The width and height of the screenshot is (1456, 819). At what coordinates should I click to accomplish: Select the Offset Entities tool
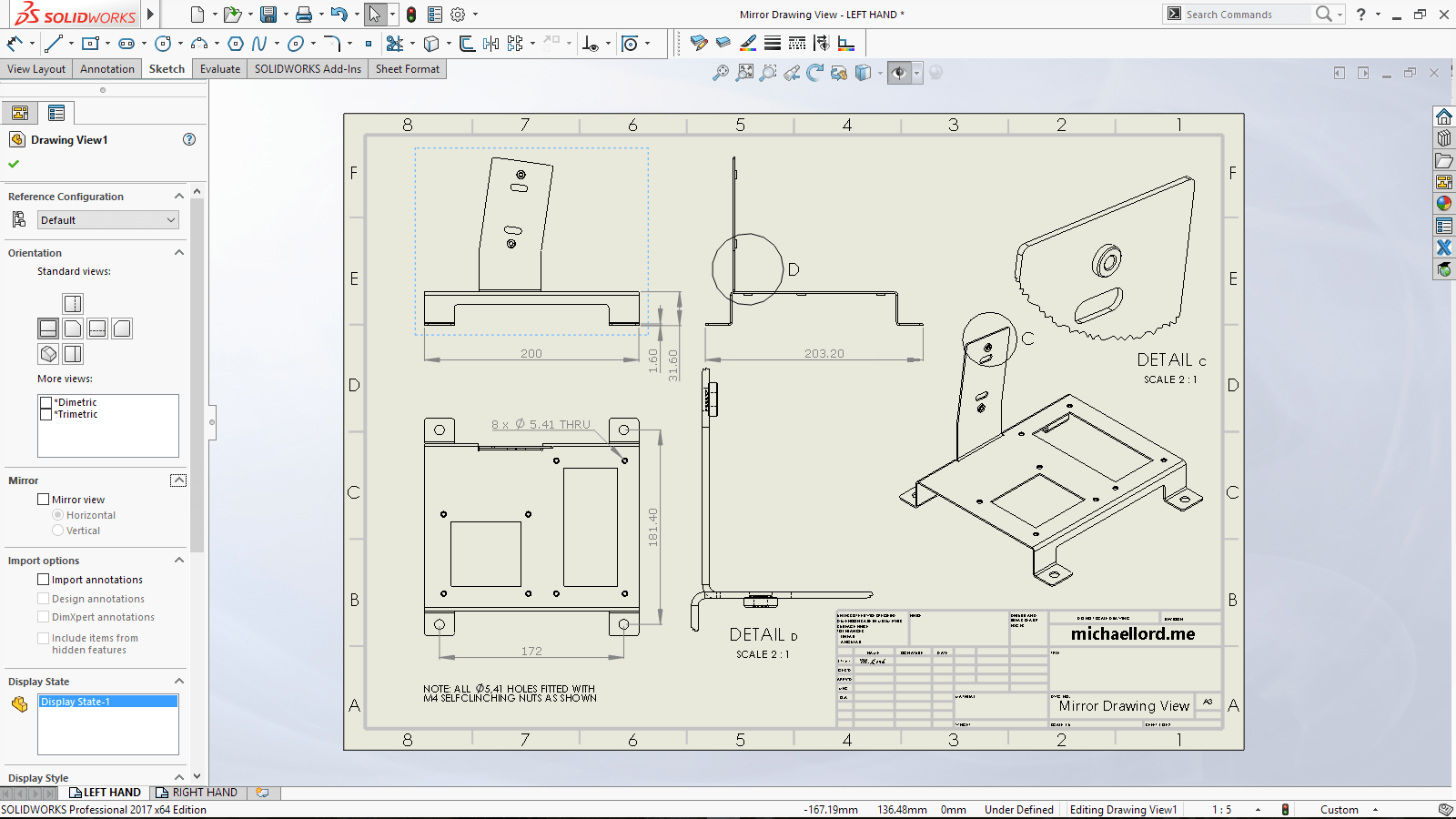467,44
